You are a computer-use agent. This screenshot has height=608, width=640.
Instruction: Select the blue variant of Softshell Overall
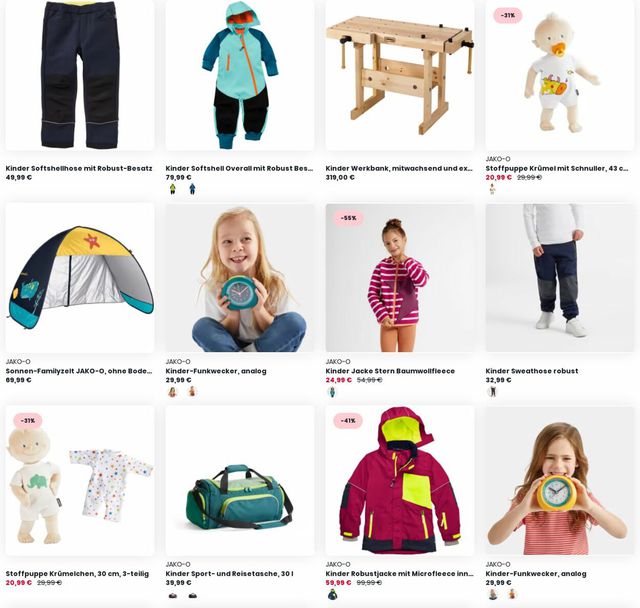pos(192,189)
